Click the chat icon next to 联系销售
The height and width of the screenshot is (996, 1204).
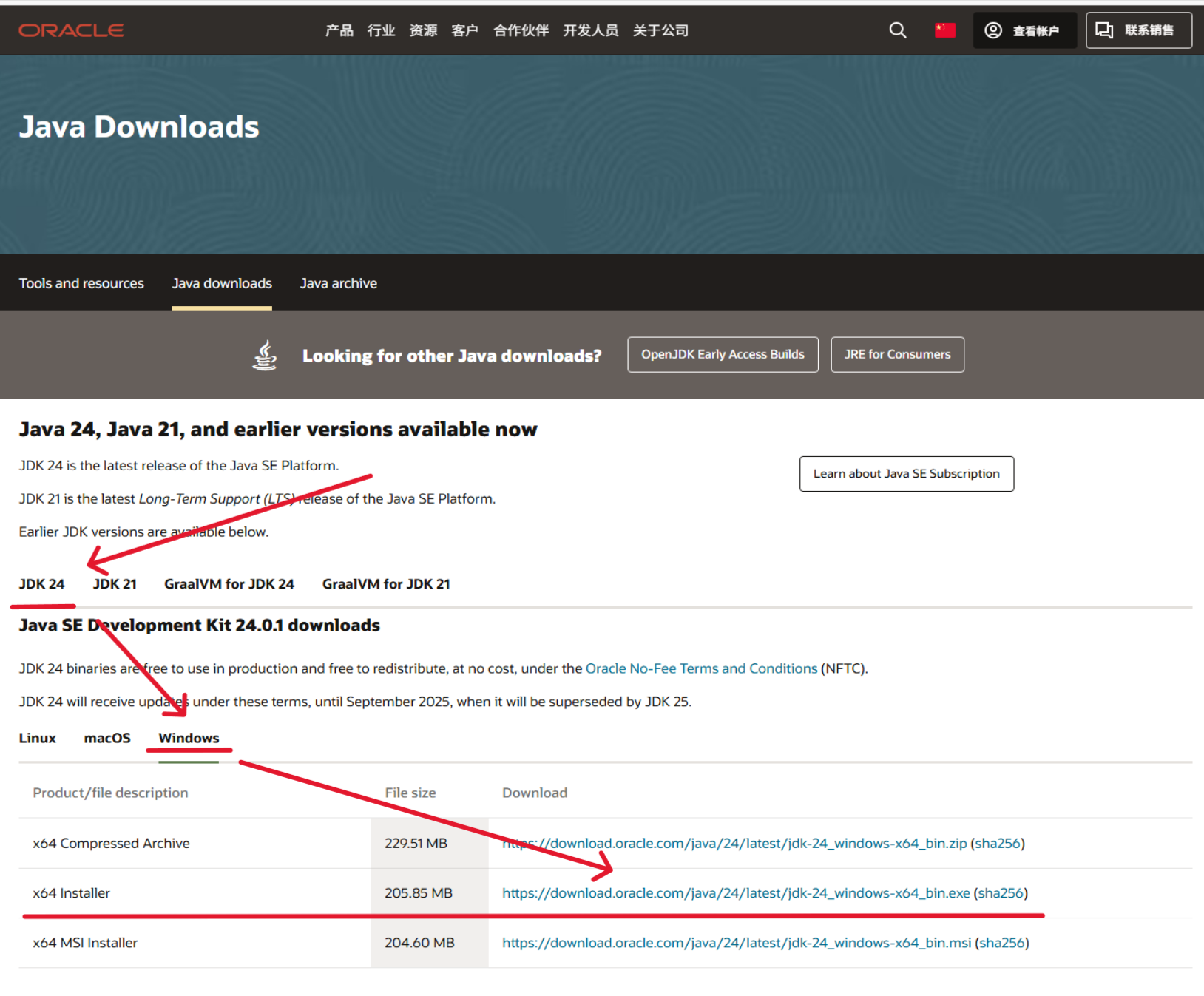coord(1104,30)
